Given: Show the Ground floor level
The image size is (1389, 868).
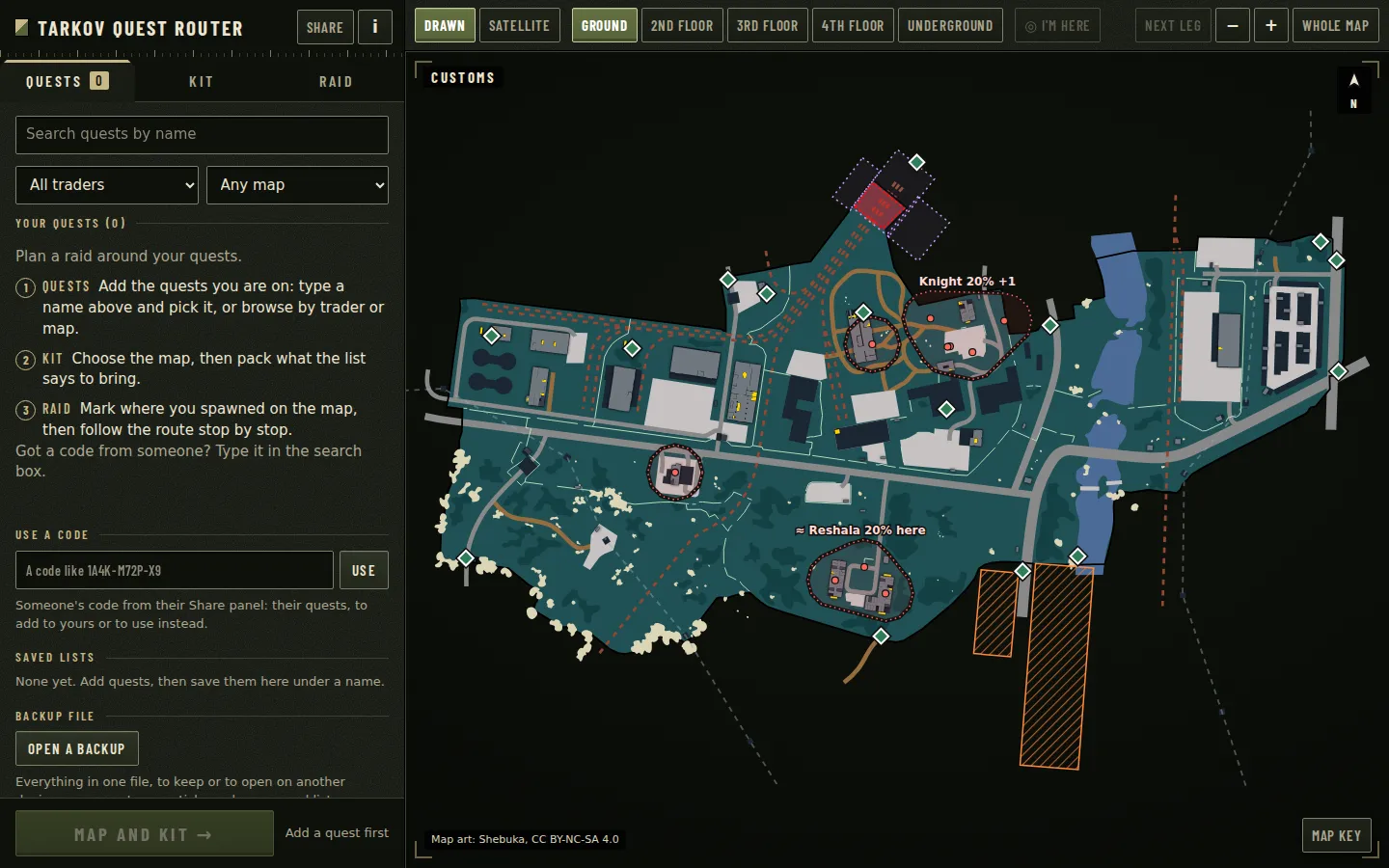Looking at the screenshot, I should (x=604, y=26).
